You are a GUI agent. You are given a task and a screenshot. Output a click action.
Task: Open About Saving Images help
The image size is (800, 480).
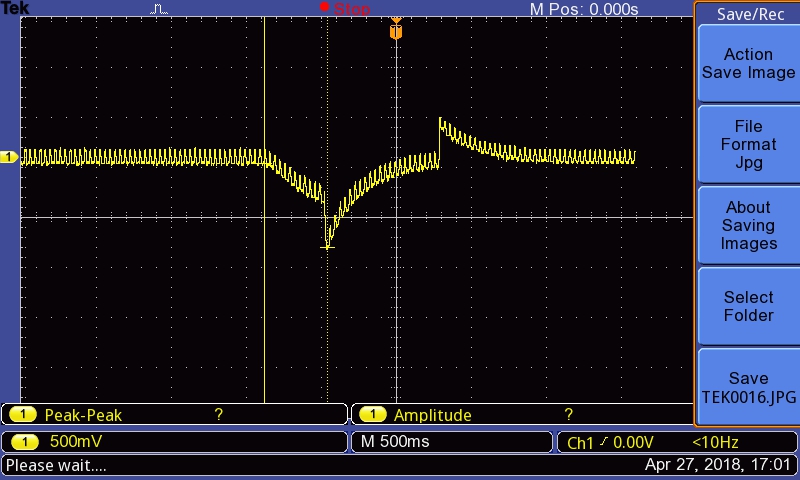[748, 225]
